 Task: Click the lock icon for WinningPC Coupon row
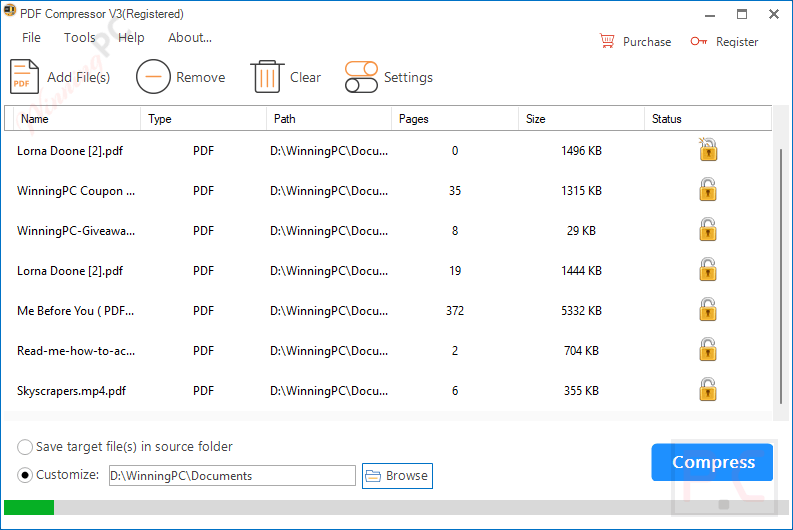708,190
